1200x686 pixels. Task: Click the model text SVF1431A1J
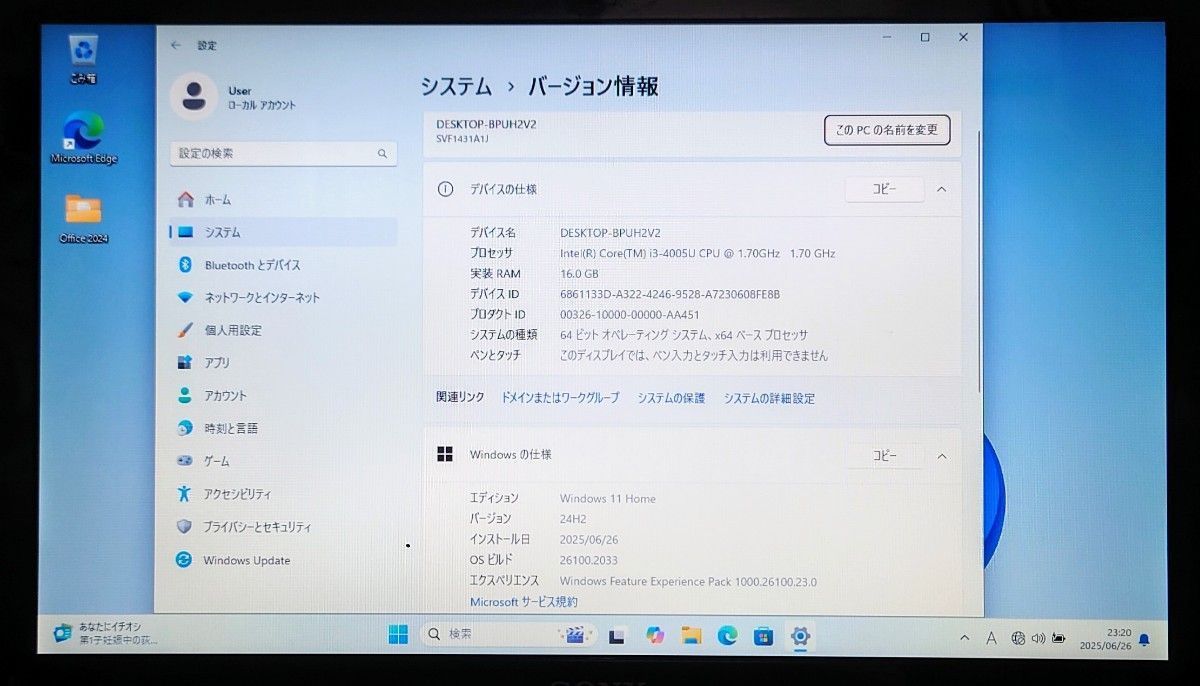(x=463, y=139)
